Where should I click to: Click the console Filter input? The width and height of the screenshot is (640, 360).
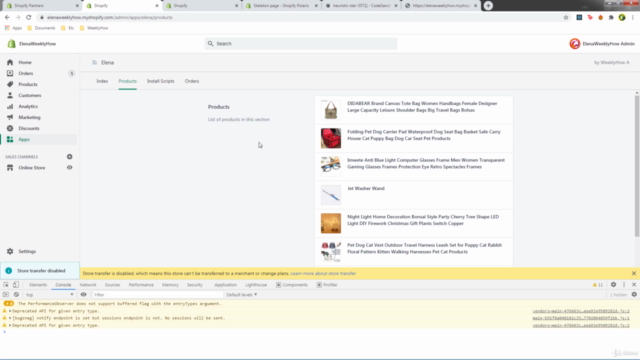click(157, 295)
